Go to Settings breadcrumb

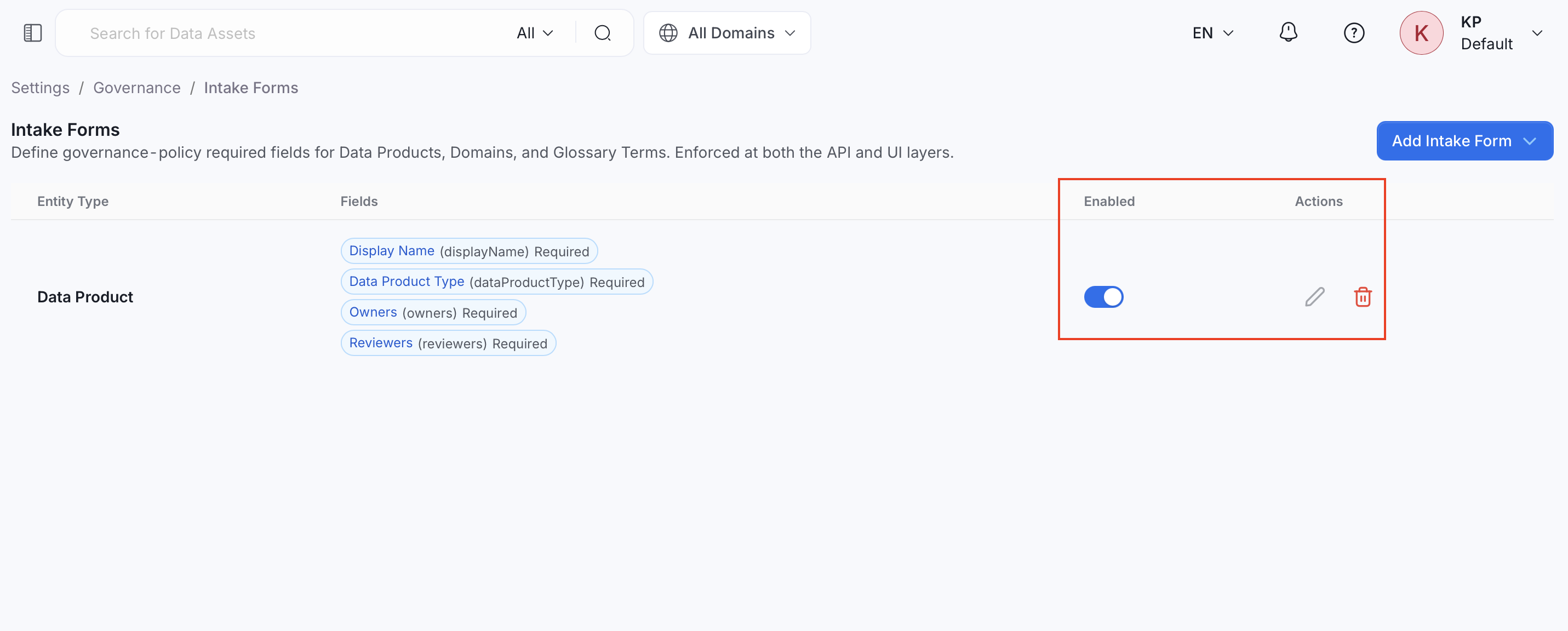(40, 88)
